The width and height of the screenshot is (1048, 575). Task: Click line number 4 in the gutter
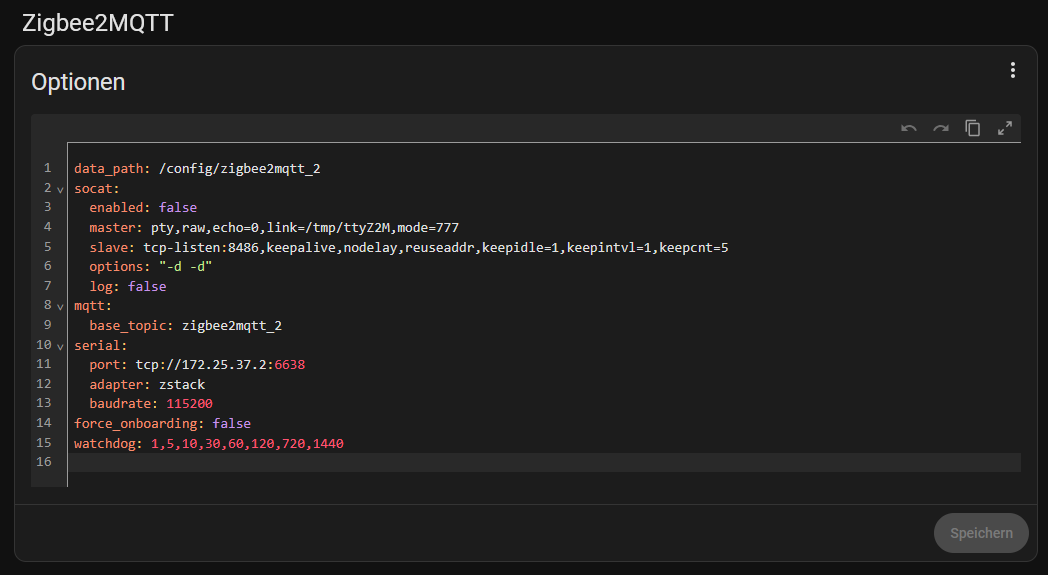tap(47, 227)
